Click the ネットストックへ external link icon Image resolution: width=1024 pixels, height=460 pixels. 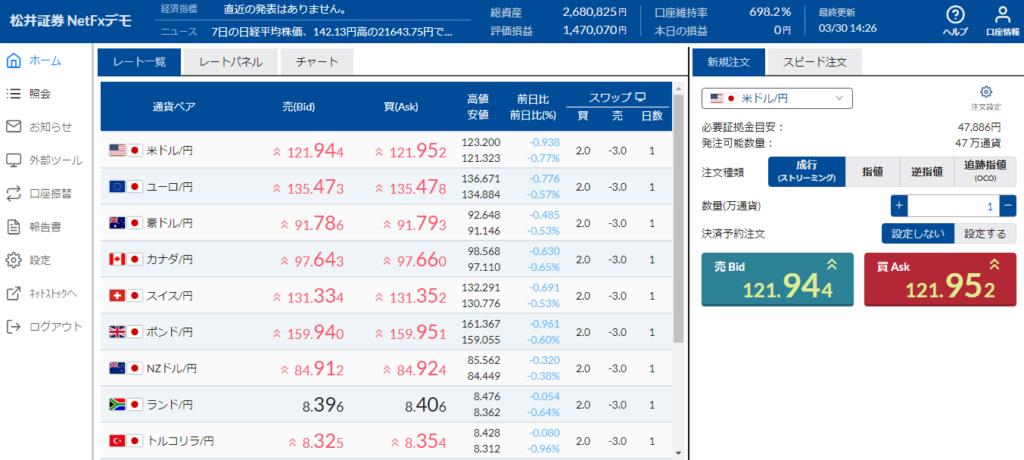coord(13,293)
